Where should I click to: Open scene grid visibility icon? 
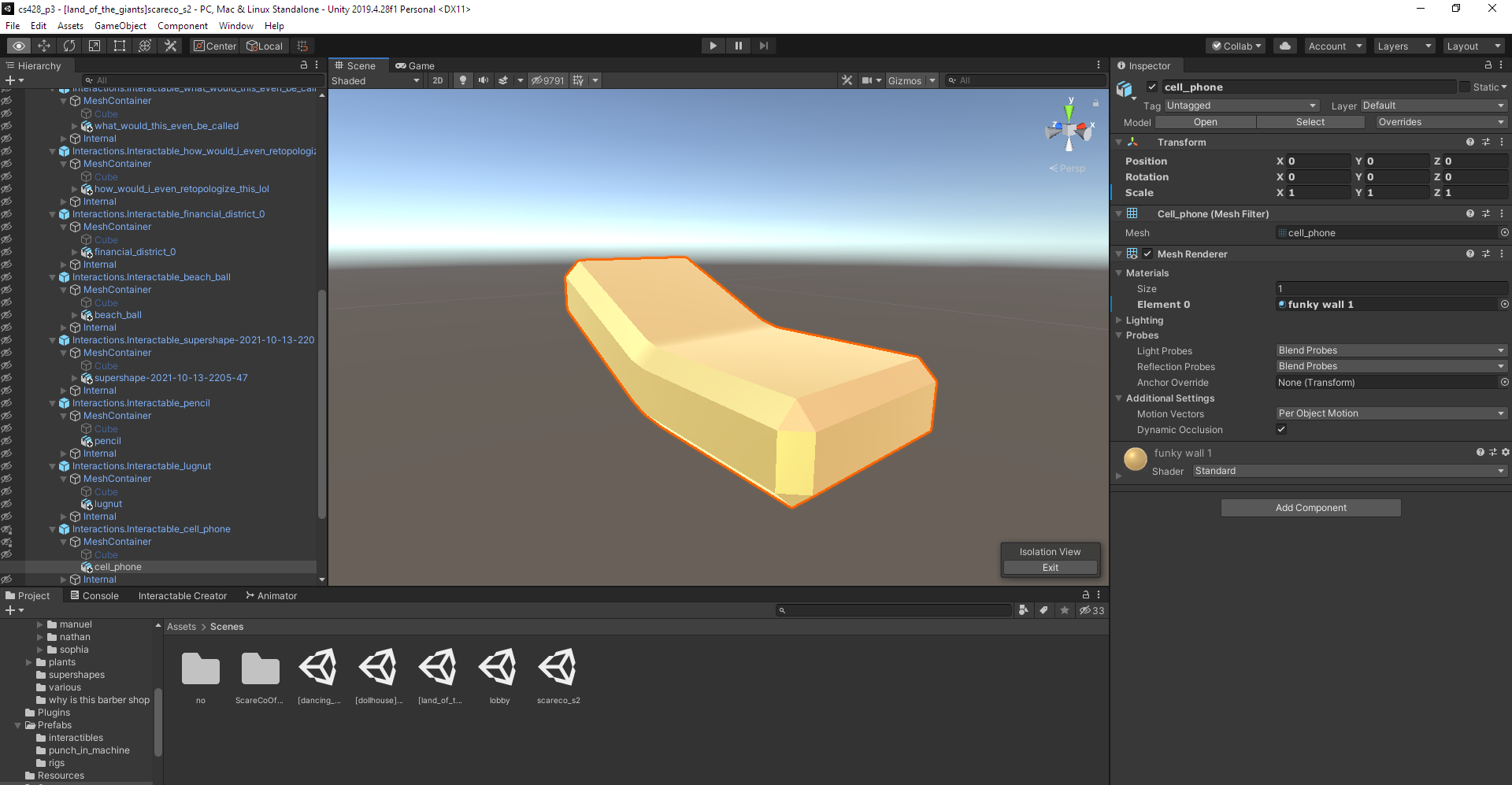(x=578, y=80)
